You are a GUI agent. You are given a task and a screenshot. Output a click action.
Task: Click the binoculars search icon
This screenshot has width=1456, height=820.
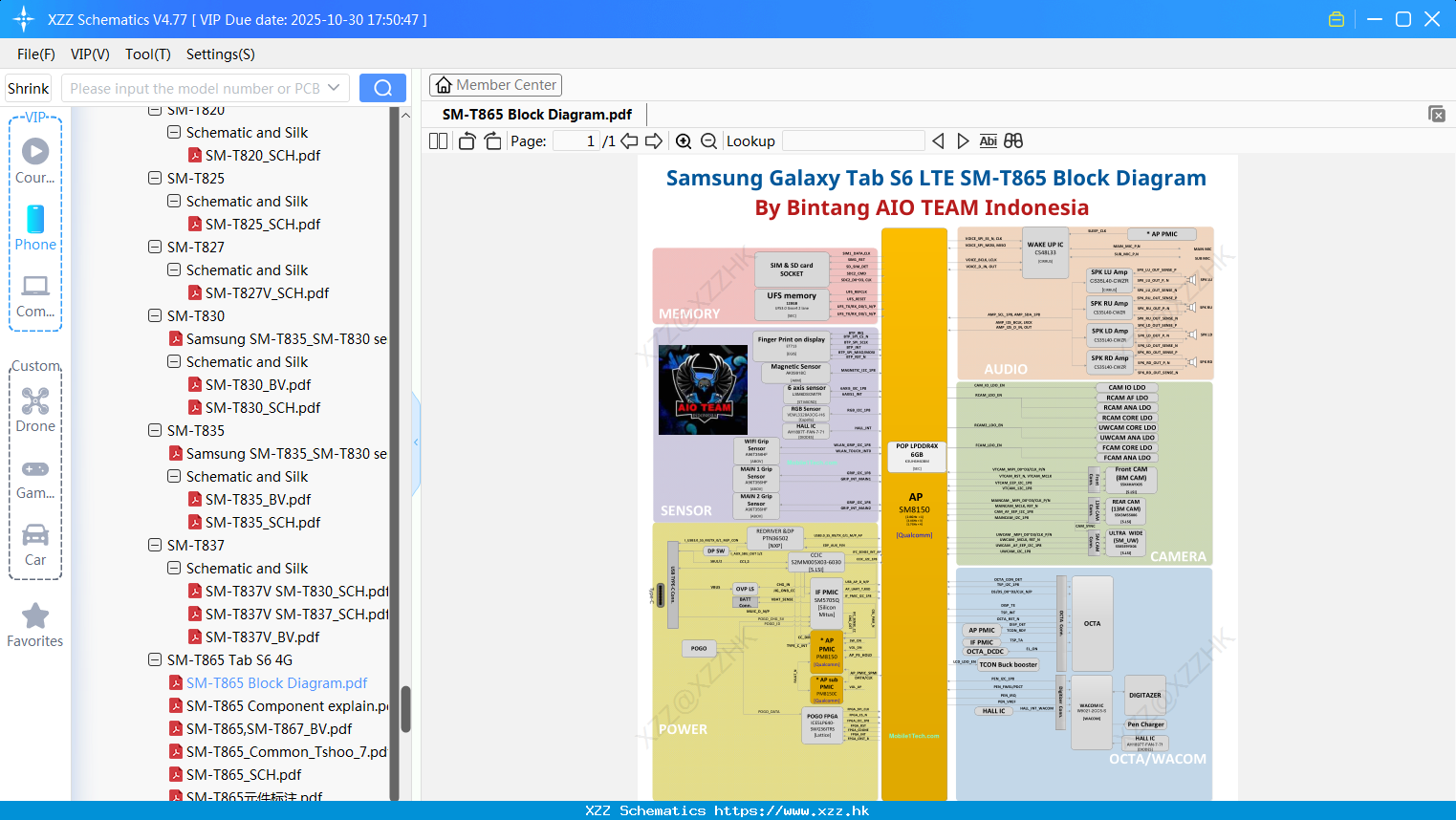1013,140
